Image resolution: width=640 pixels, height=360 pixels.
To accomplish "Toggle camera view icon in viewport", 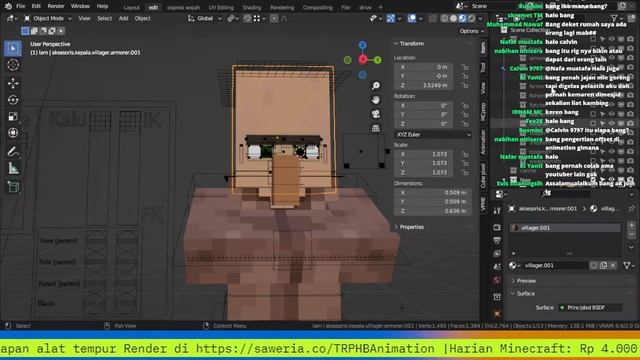I will coord(376,114).
